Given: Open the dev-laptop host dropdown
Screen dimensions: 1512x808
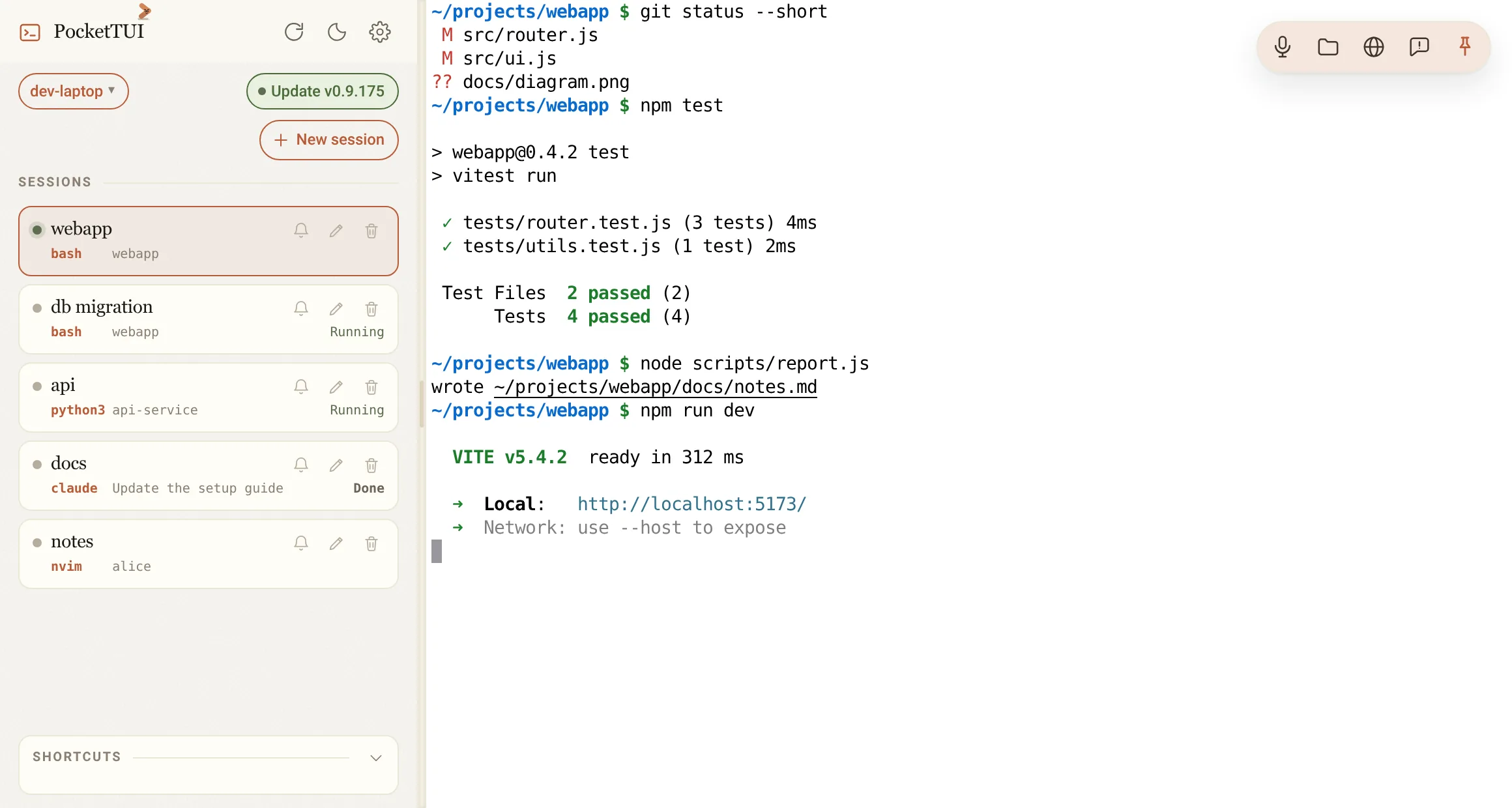Looking at the screenshot, I should [x=74, y=91].
